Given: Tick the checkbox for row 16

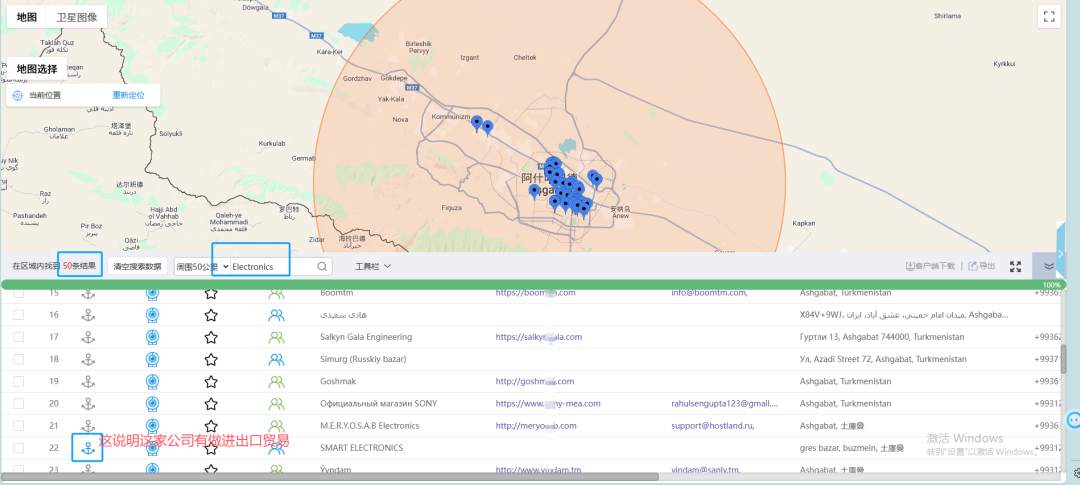Looking at the screenshot, I should click(x=19, y=315).
